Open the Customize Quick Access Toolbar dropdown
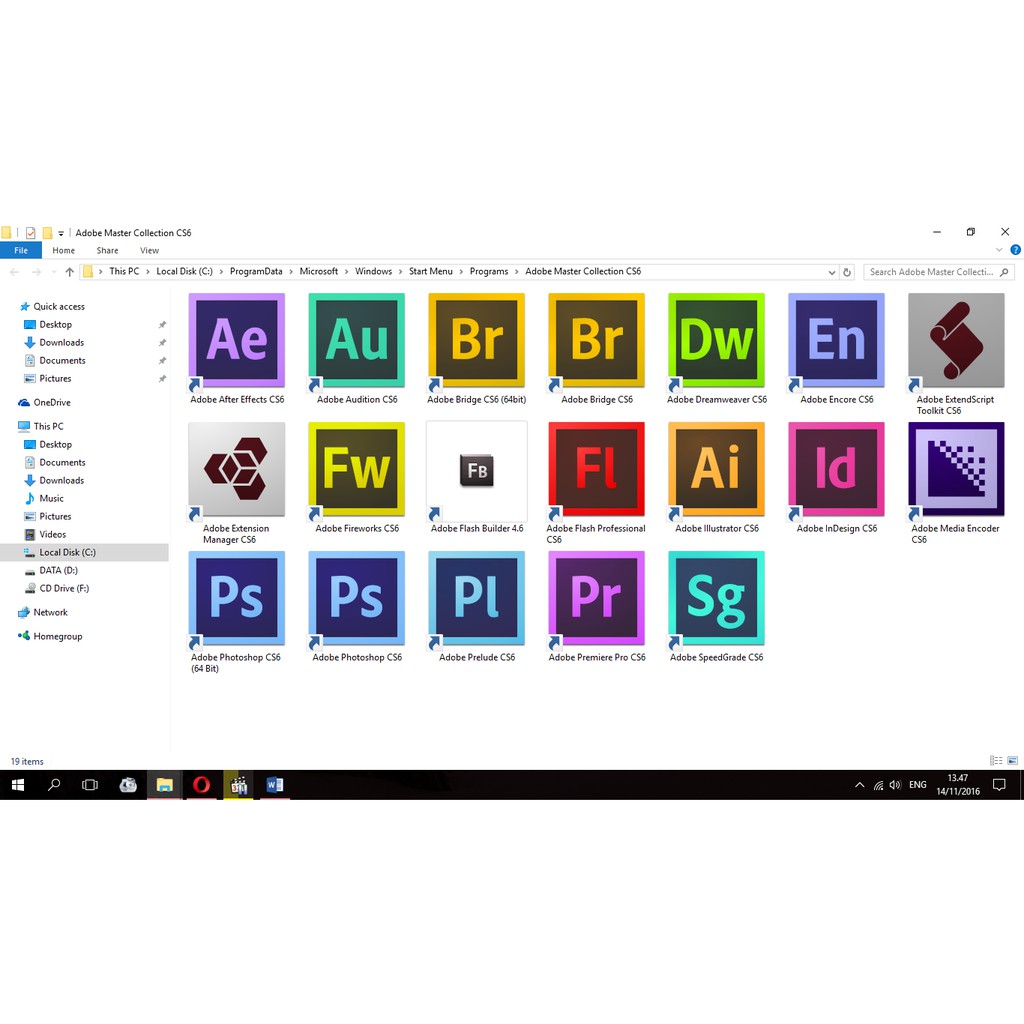Viewport: 1024px width, 1024px height. tap(61, 233)
